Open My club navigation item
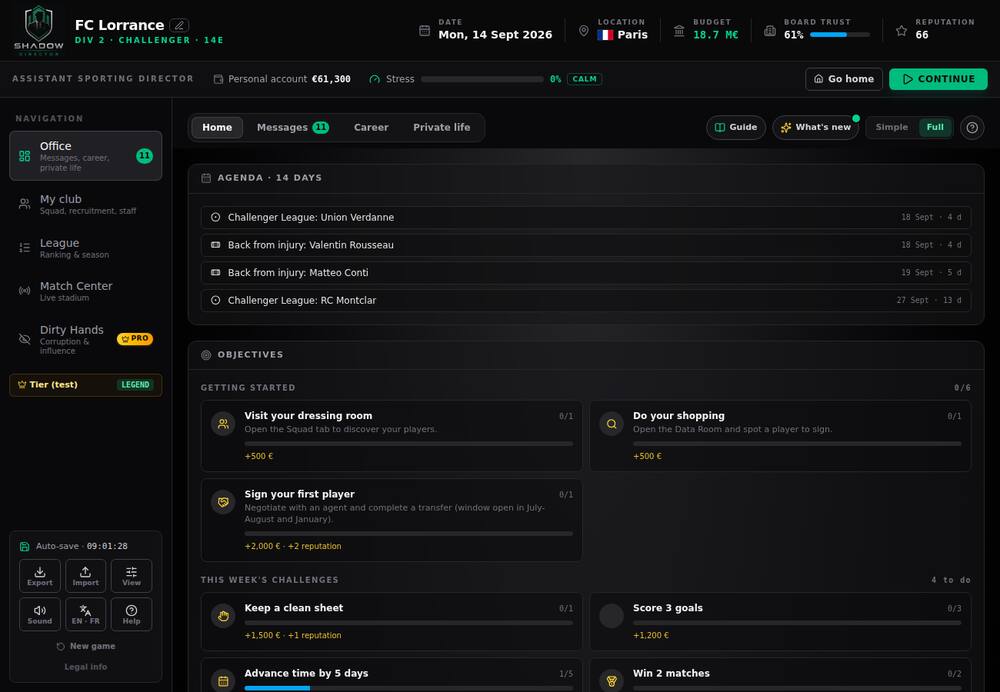 [85, 204]
